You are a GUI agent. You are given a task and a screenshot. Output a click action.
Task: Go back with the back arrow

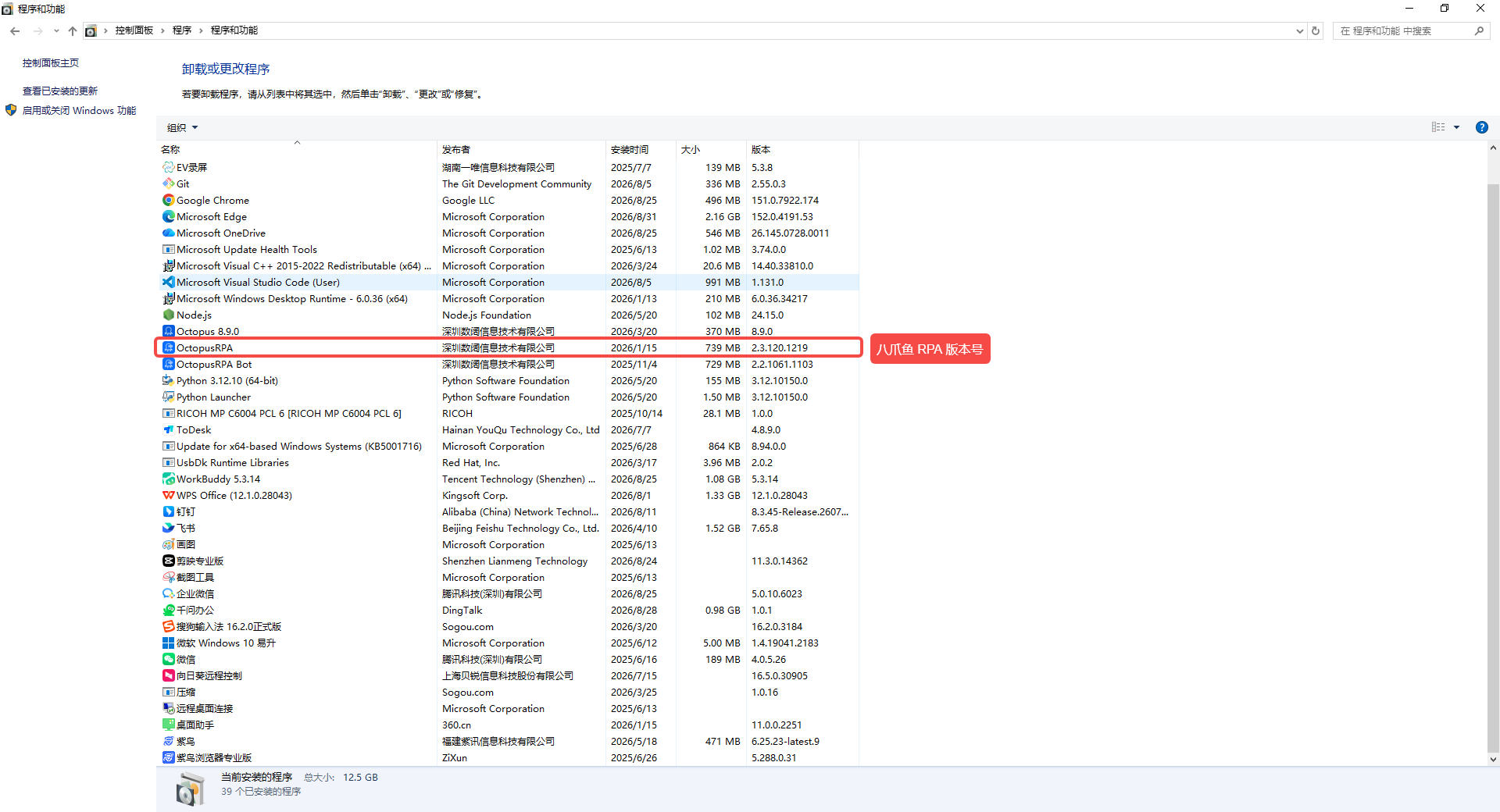[x=15, y=30]
